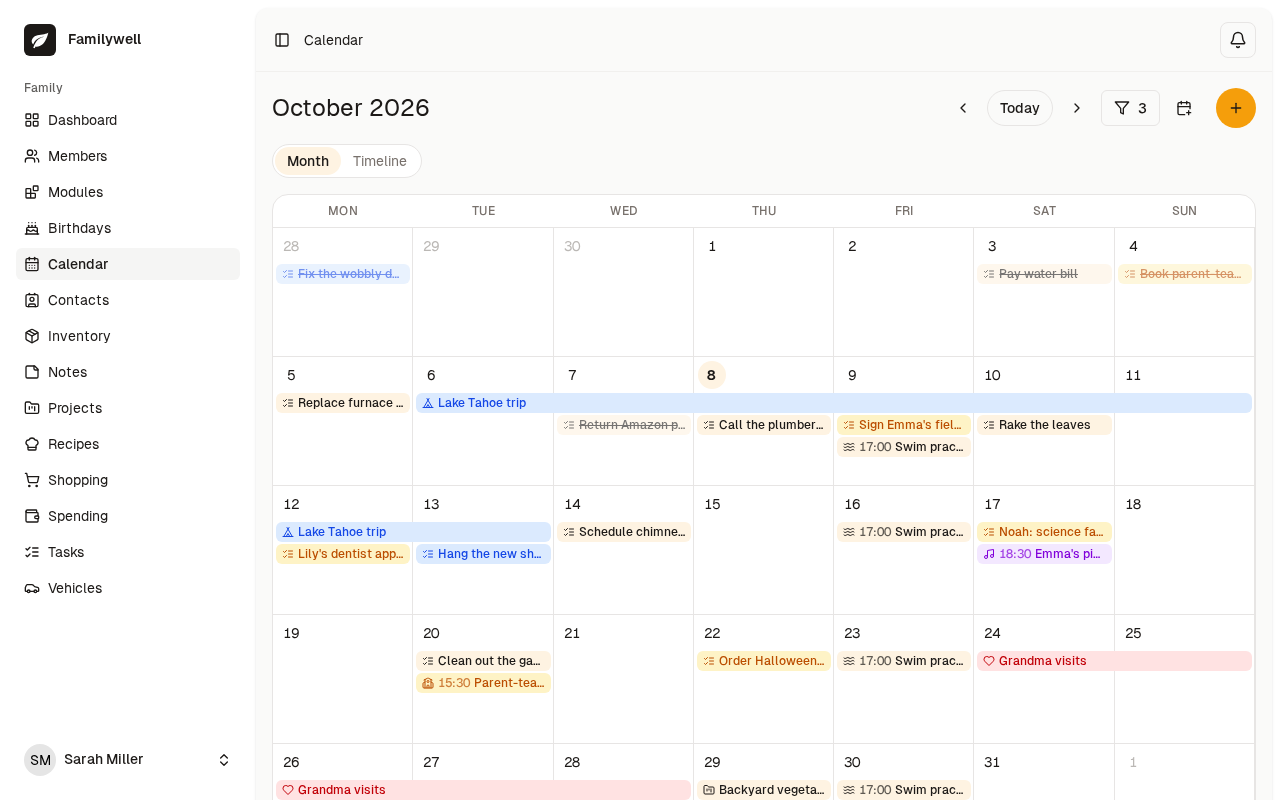Open Lake Tahoe trip bar starting Oct 6
The height and width of the screenshot is (800, 1280).
(834, 403)
